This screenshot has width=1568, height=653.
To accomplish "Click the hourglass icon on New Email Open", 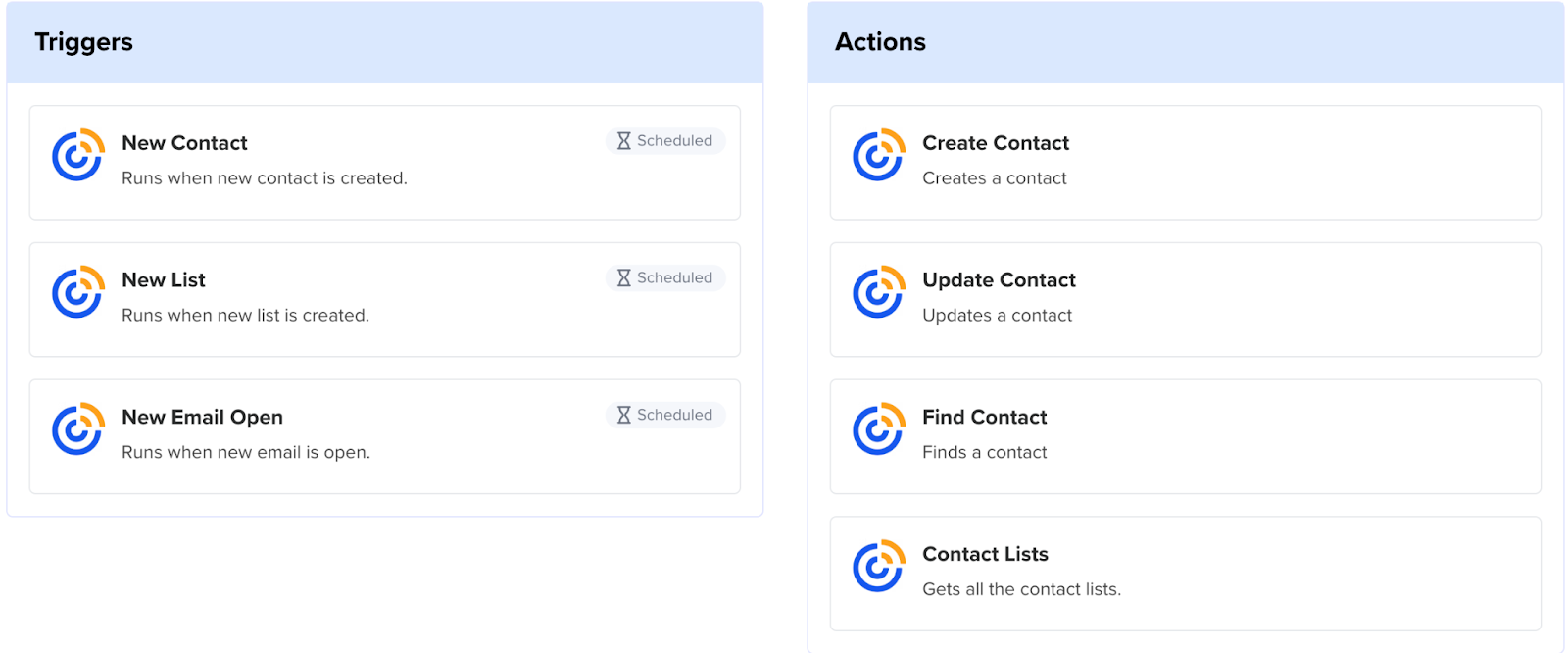I will click(623, 416).
